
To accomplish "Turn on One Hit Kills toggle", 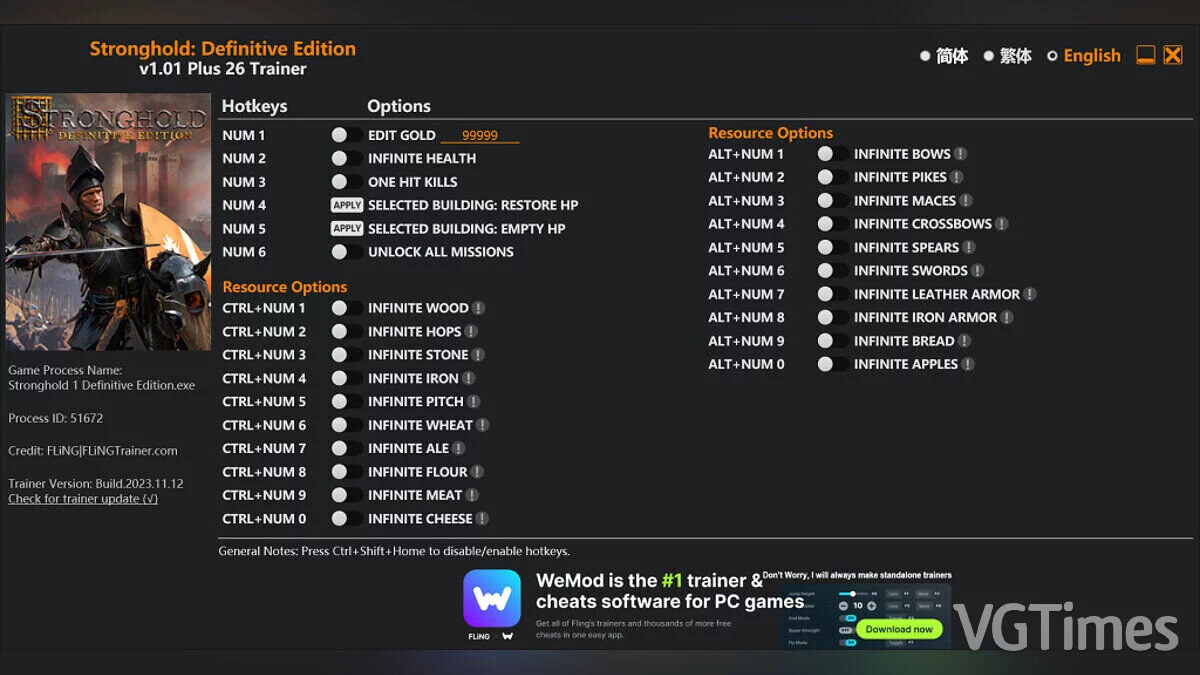I will (x=346, y=182).
